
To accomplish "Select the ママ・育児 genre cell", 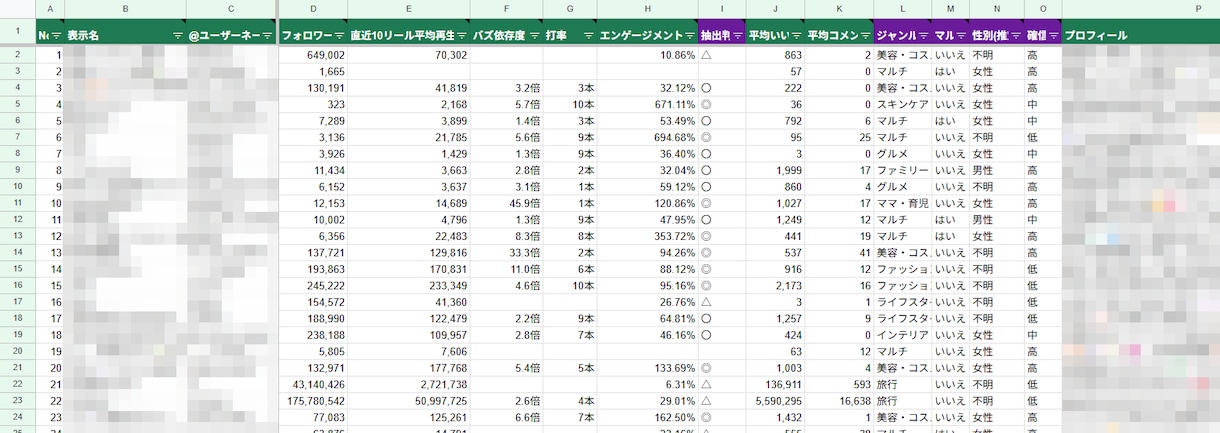I will [902, 204].
